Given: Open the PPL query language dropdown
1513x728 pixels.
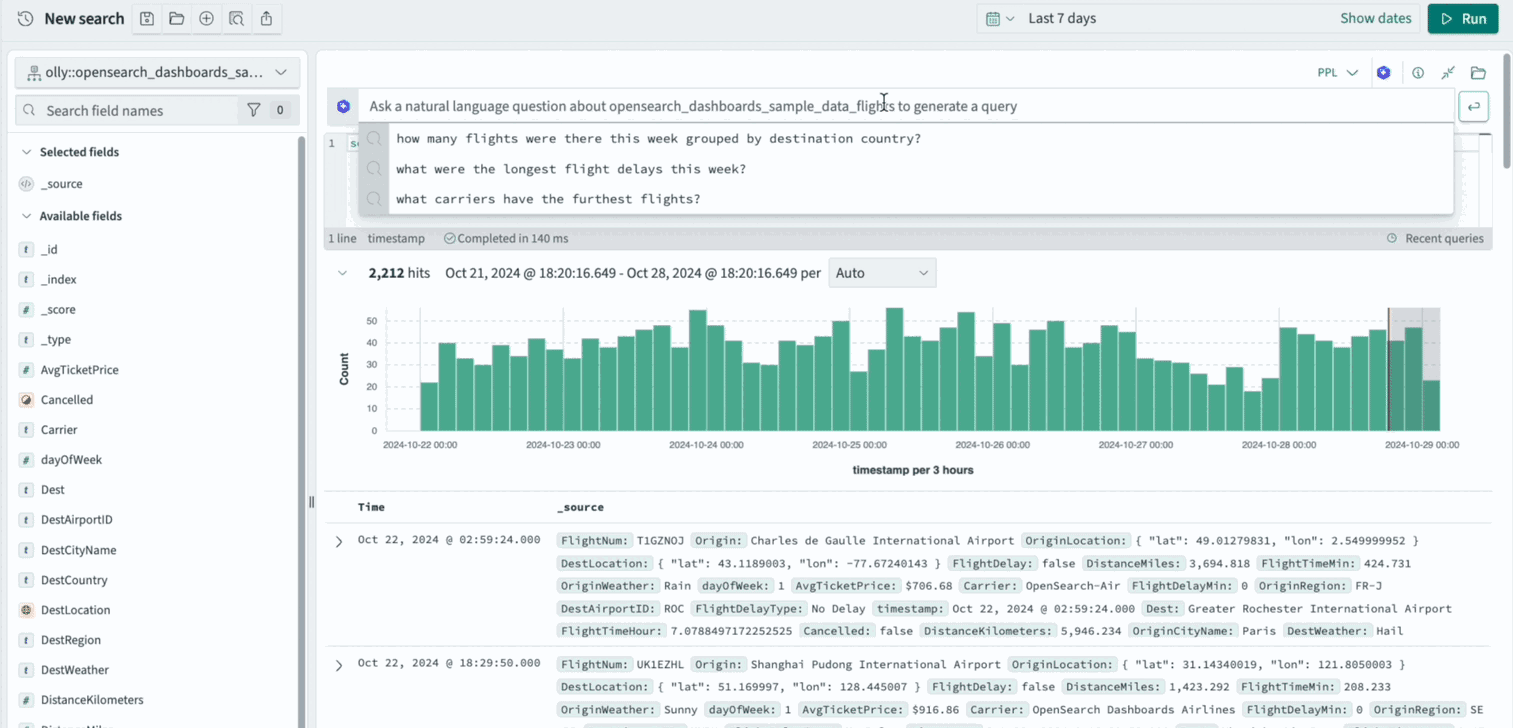Looking at the screenshot, I should [1337, 73].
